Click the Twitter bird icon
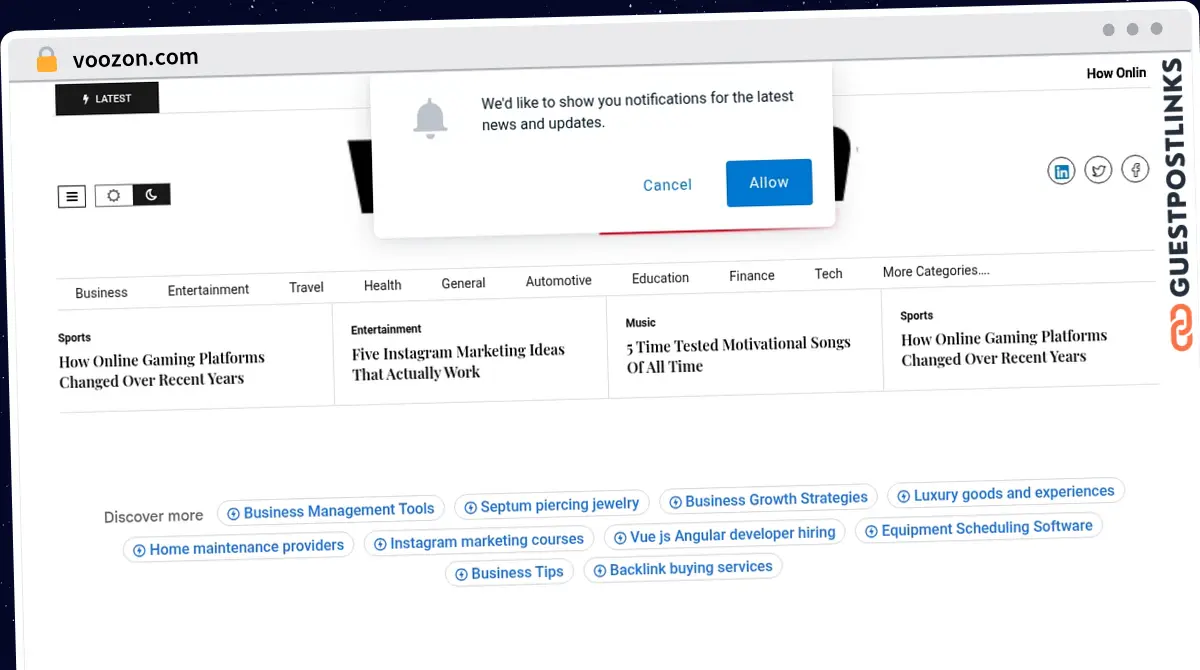This screenshot has width=1200, height=670. coord(1098,169)
